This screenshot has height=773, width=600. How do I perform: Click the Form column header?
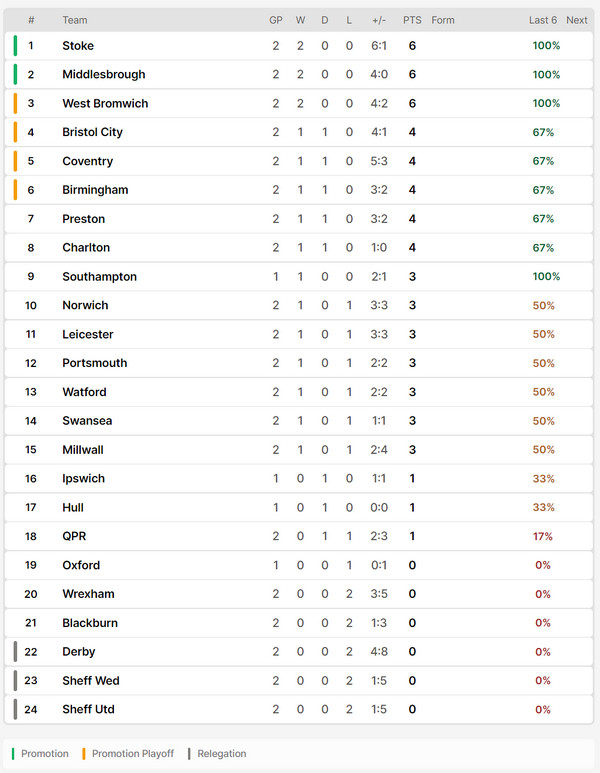coord(443,20)
